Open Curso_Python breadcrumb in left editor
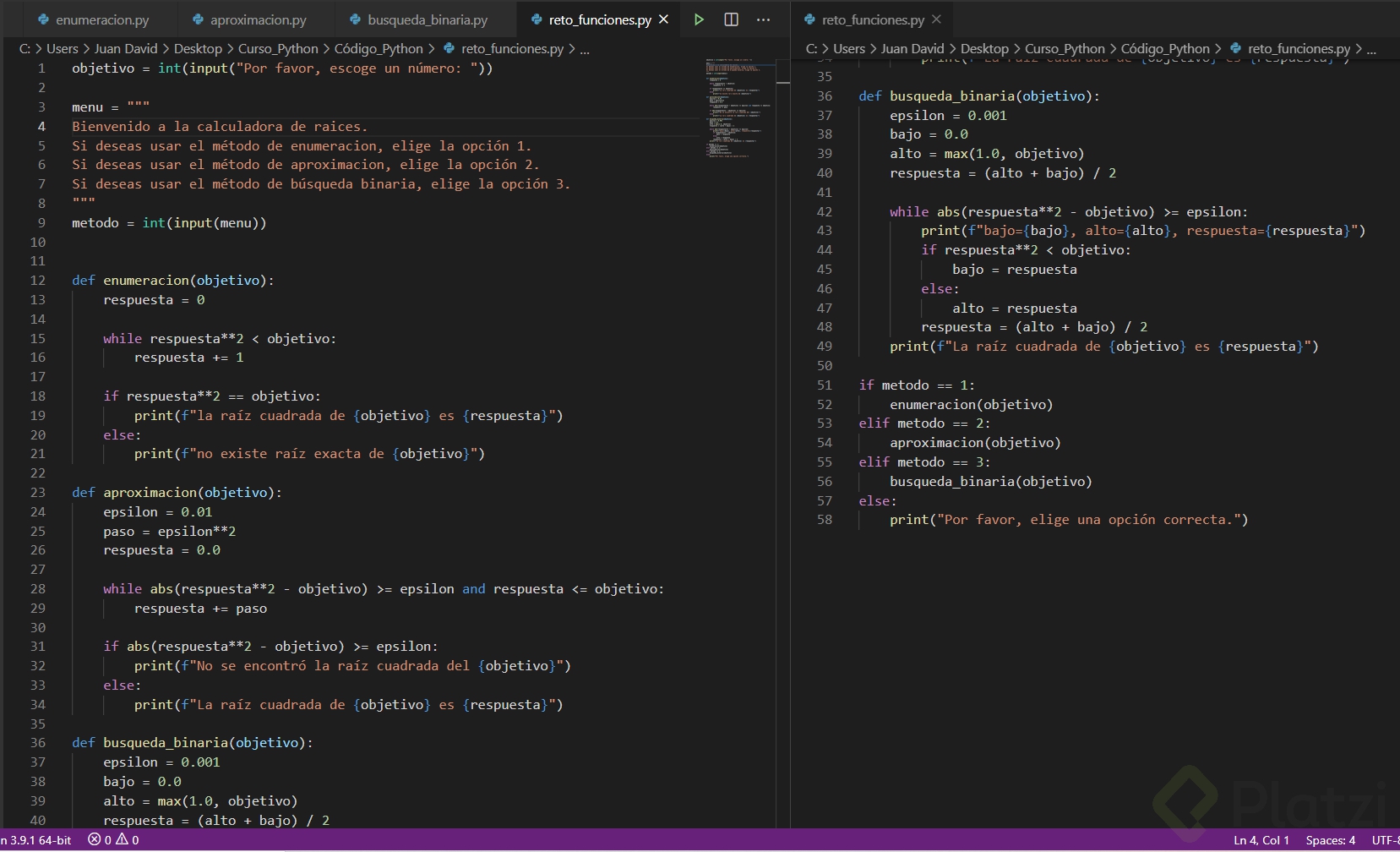Viewport: 1400px width, 852px height. 278,49
